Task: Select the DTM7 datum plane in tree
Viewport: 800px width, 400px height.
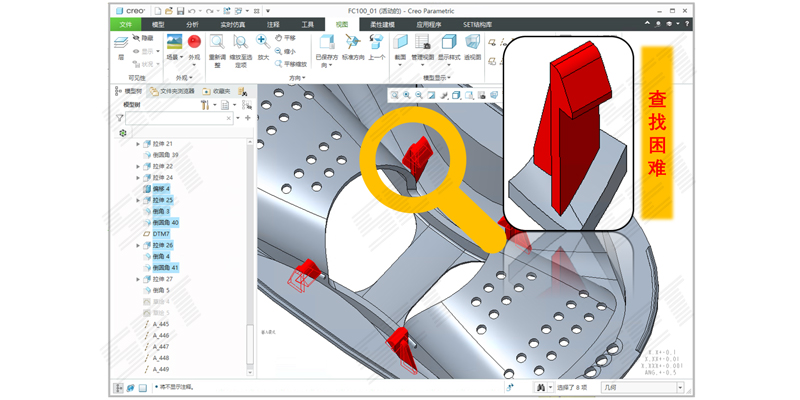Action: (160, 233)
